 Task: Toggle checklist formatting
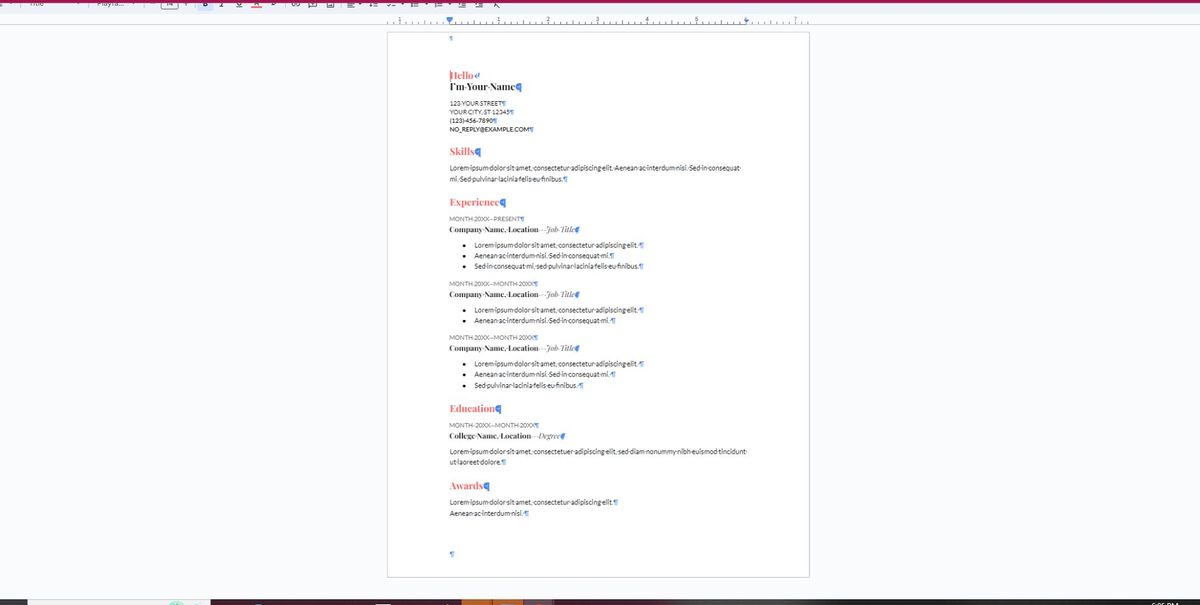(x=391, y=4)
